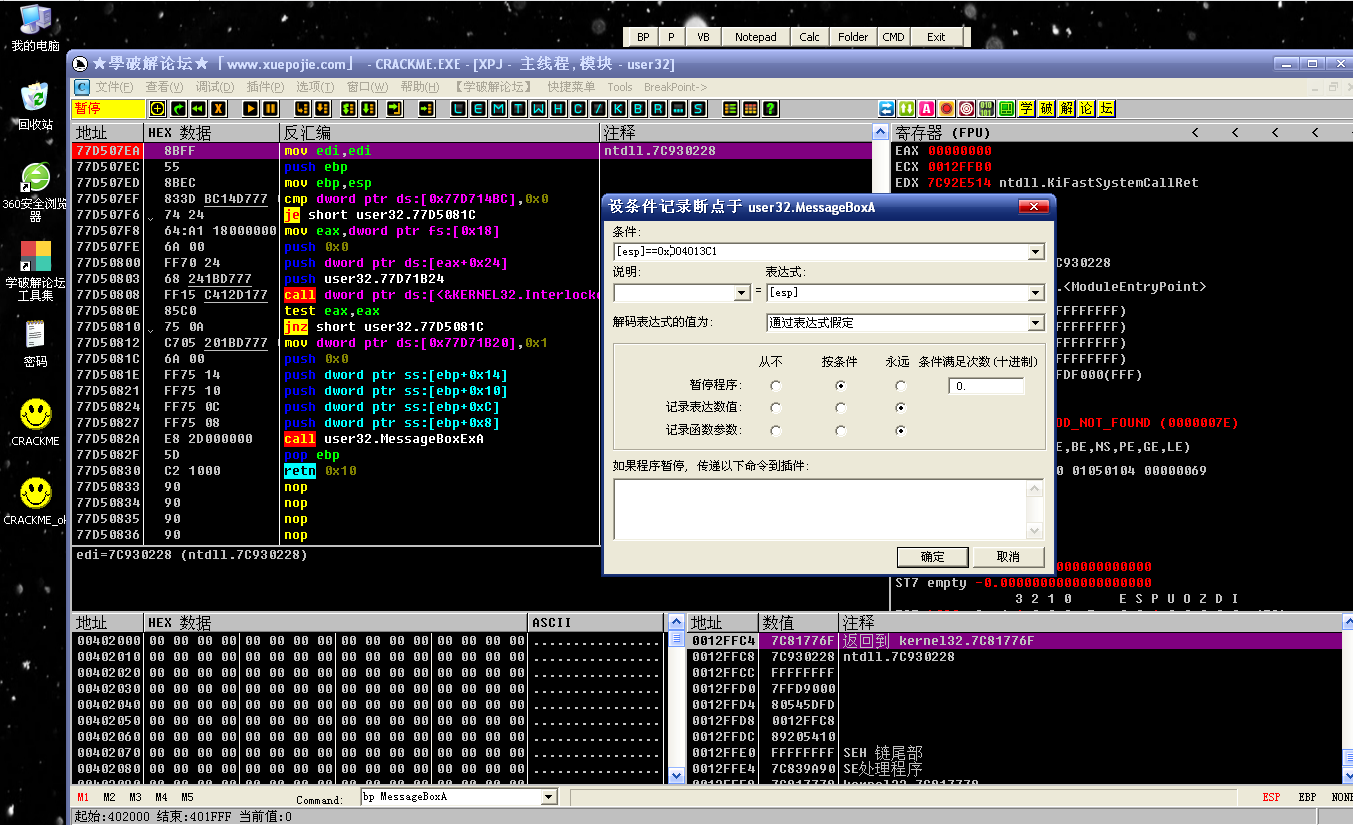The height and width of the screenshot is (825, 1353).
Task: Click the Notepad button on top launcher bar
Action: (755, 37)
